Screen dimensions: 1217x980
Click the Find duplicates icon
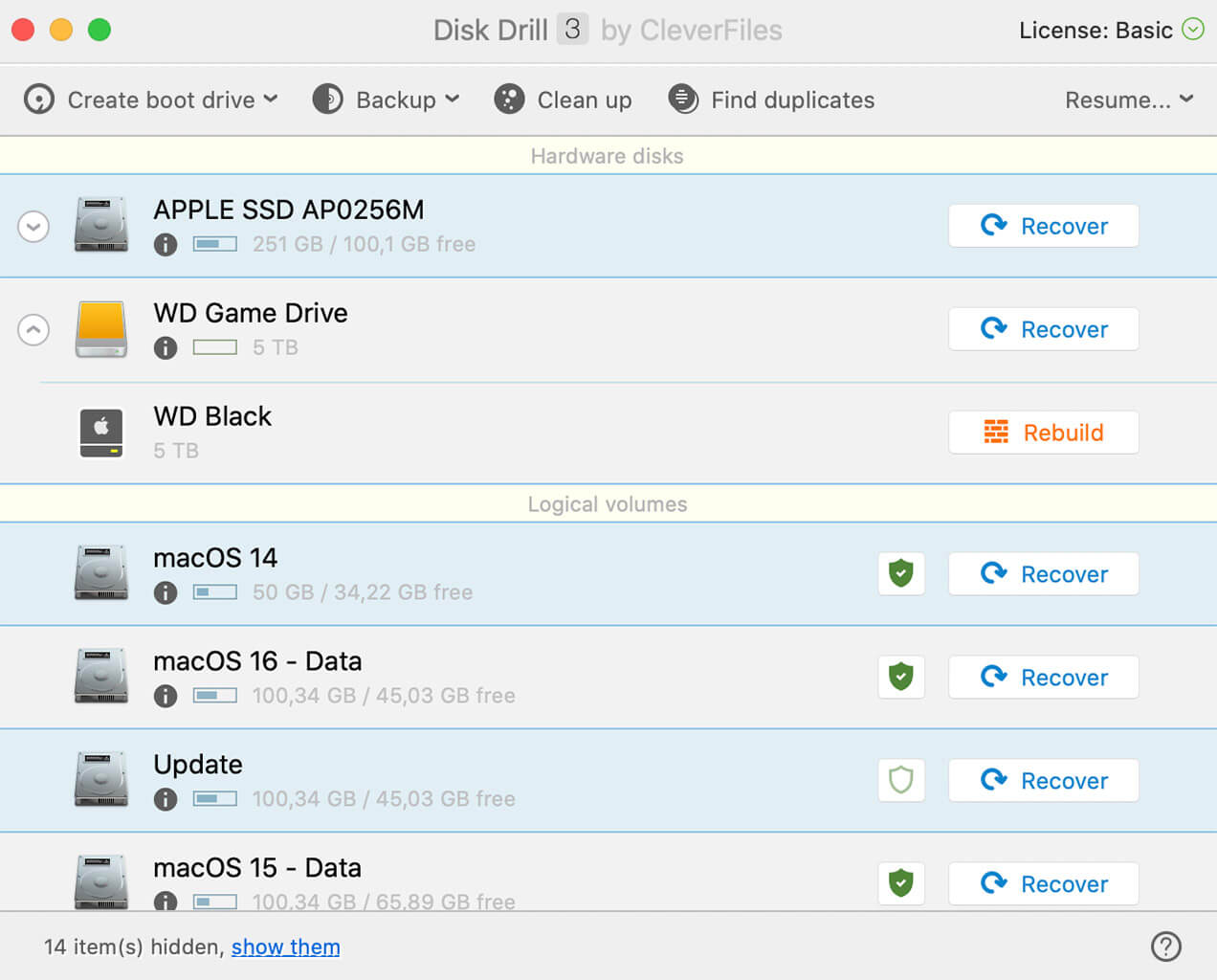[683, 99]
